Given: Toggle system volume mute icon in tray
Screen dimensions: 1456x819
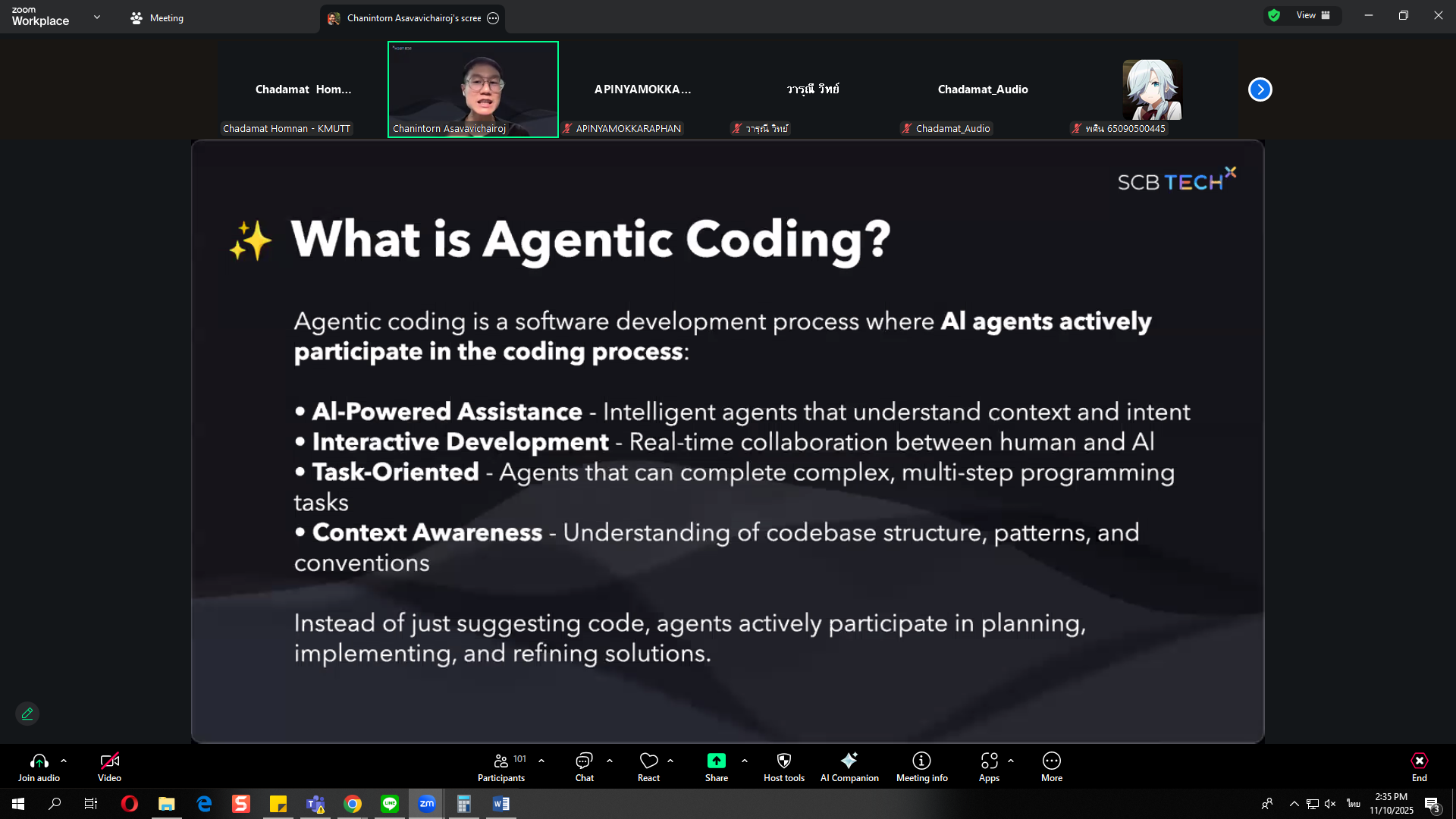Looking at the screenshot, I should tap(1330, 804).
